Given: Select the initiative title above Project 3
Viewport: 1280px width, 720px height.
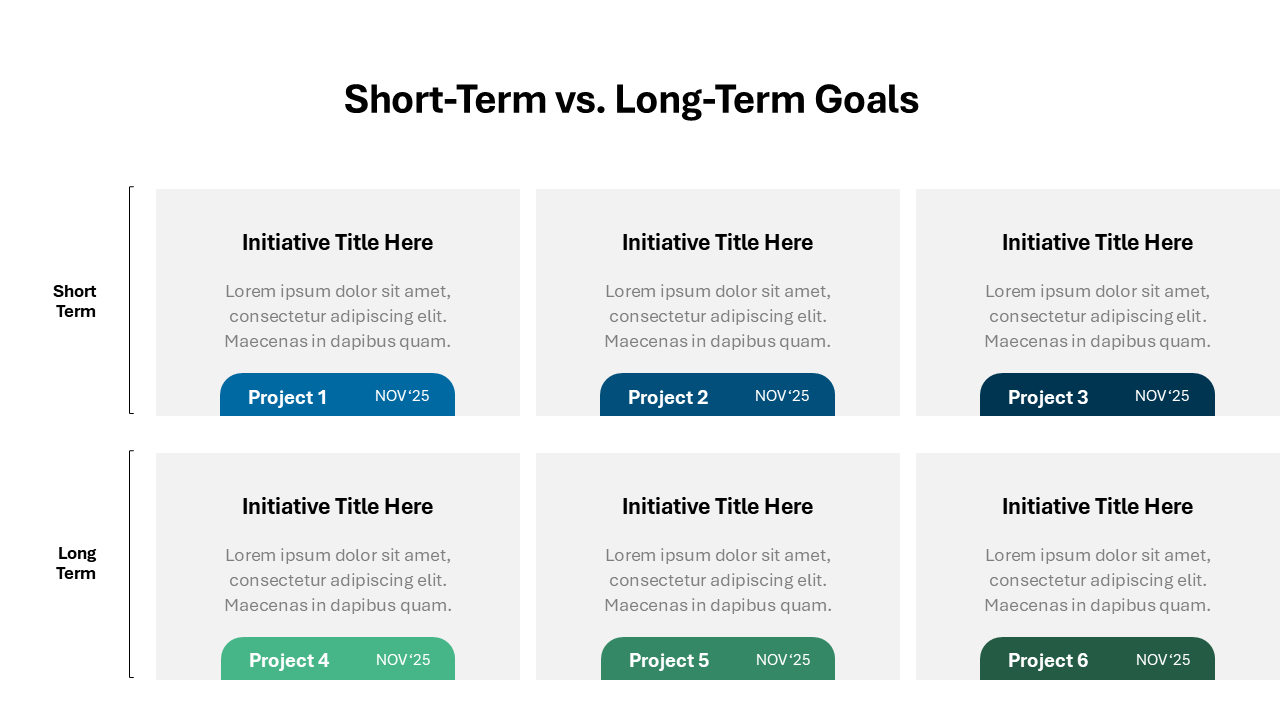Looking at the screenshot, I should 1097,243.
